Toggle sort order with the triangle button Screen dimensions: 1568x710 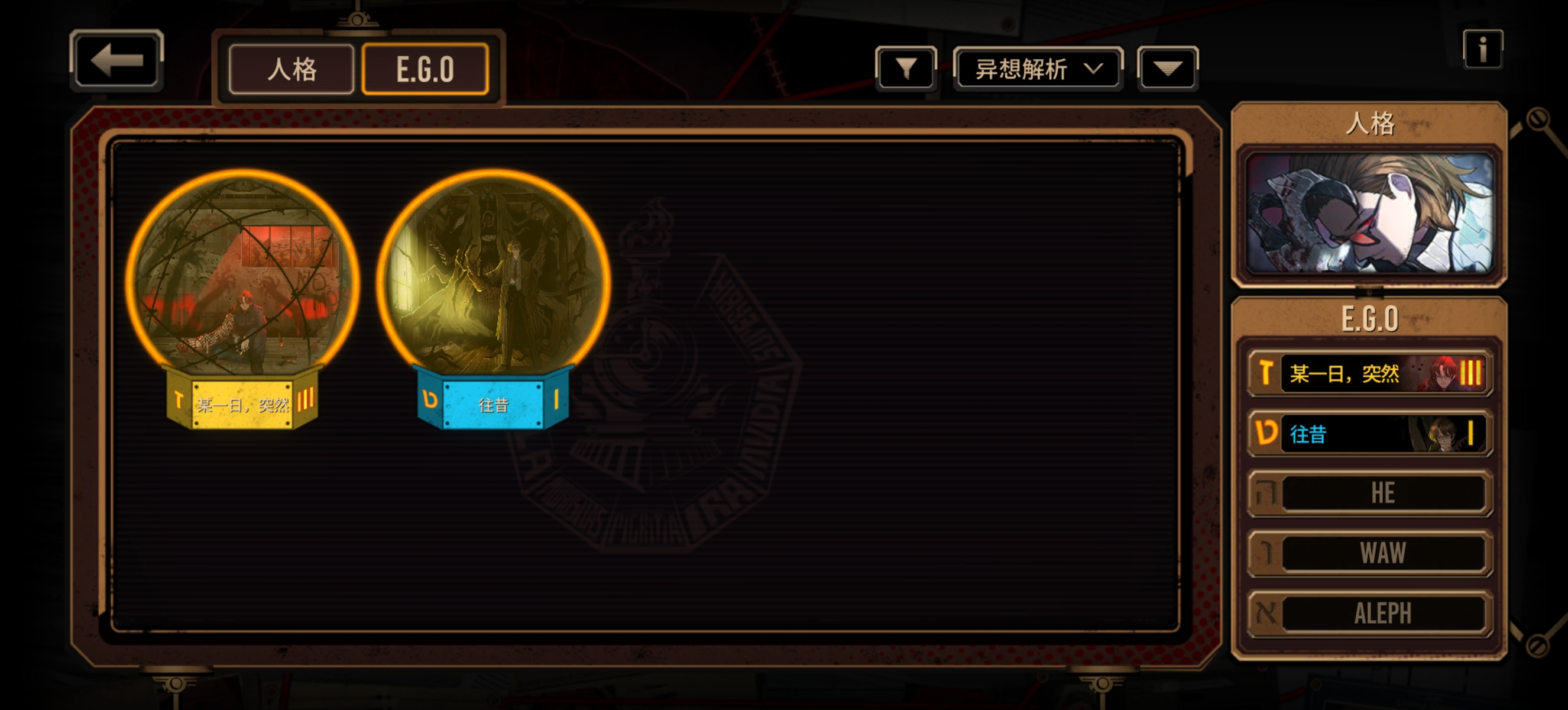point(1168,68)
